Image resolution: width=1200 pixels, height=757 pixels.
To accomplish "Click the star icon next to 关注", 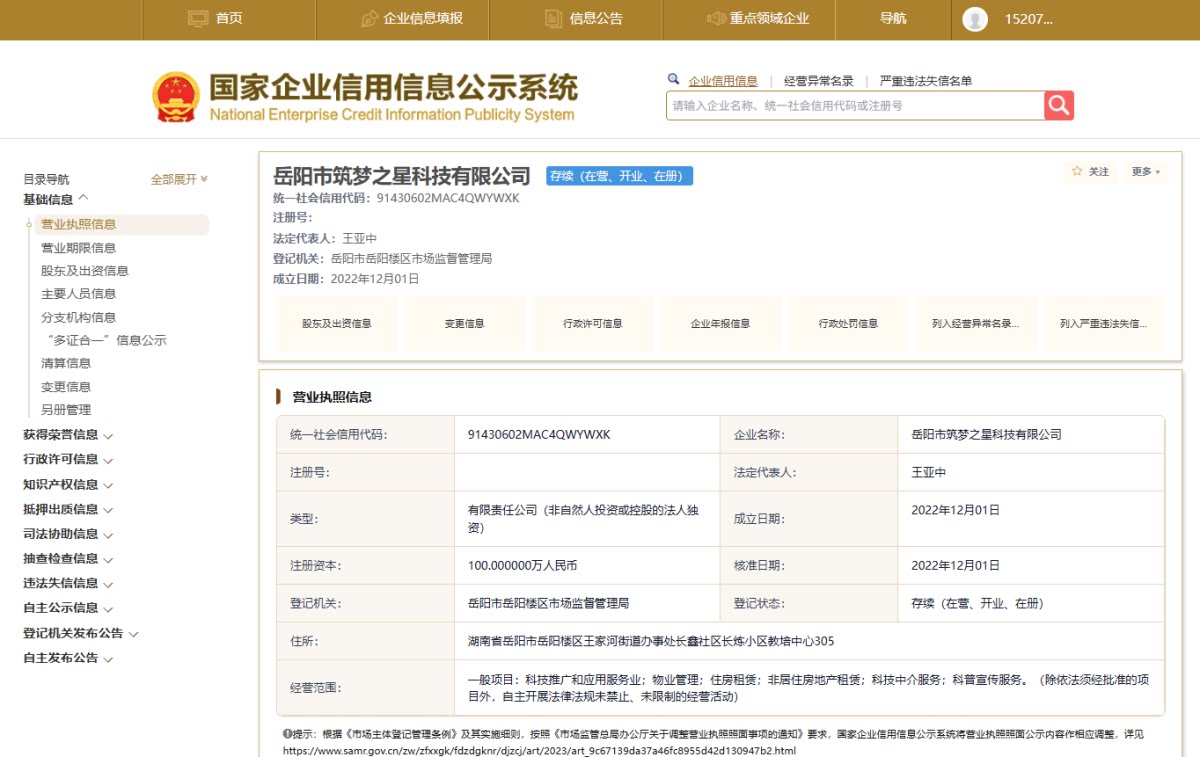I will click(x=1077, y=171).
